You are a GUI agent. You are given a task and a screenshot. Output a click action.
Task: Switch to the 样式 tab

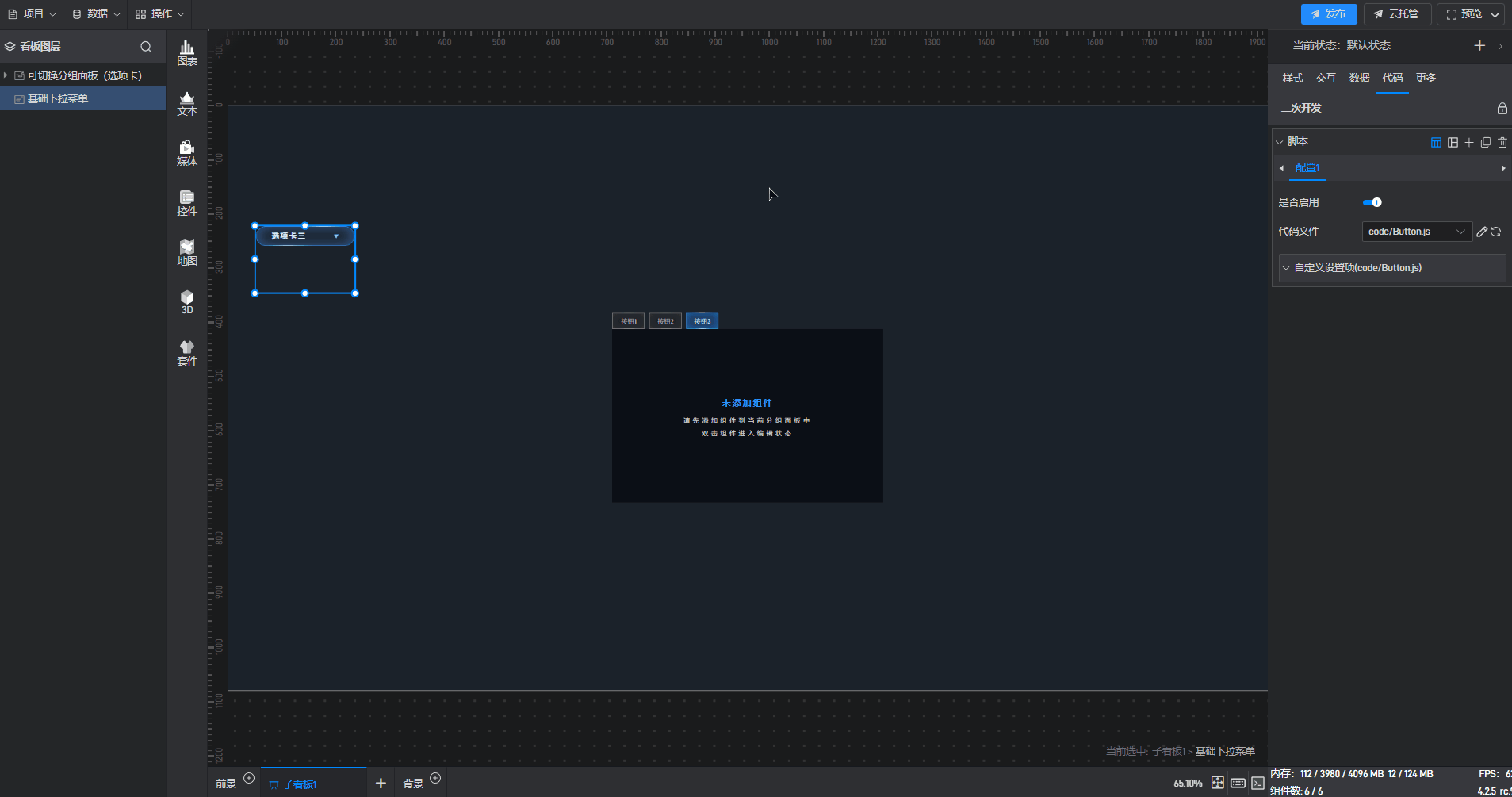pos(1292,78)
